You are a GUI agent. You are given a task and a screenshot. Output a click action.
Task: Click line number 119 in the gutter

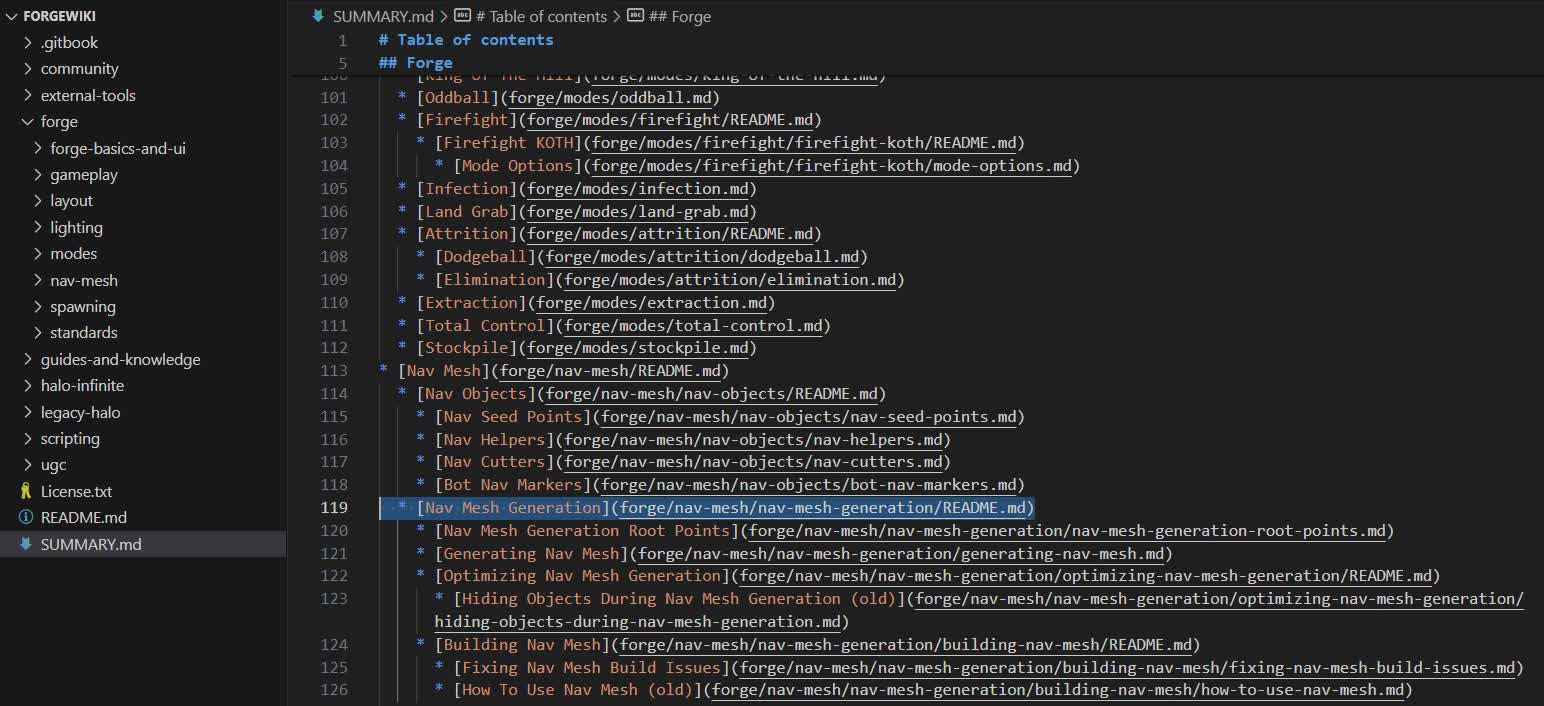334,507
